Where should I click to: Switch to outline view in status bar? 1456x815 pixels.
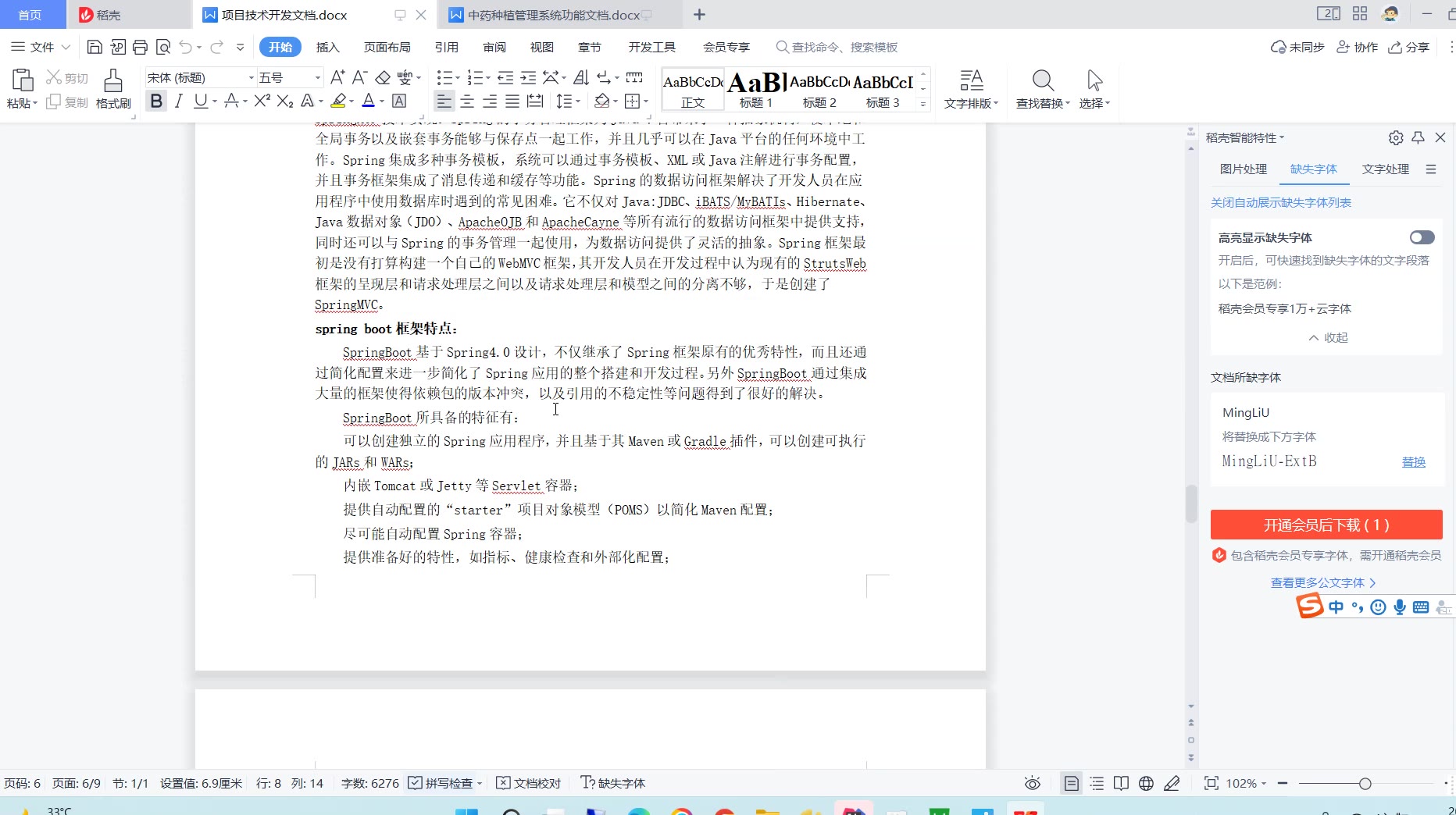1097,783
